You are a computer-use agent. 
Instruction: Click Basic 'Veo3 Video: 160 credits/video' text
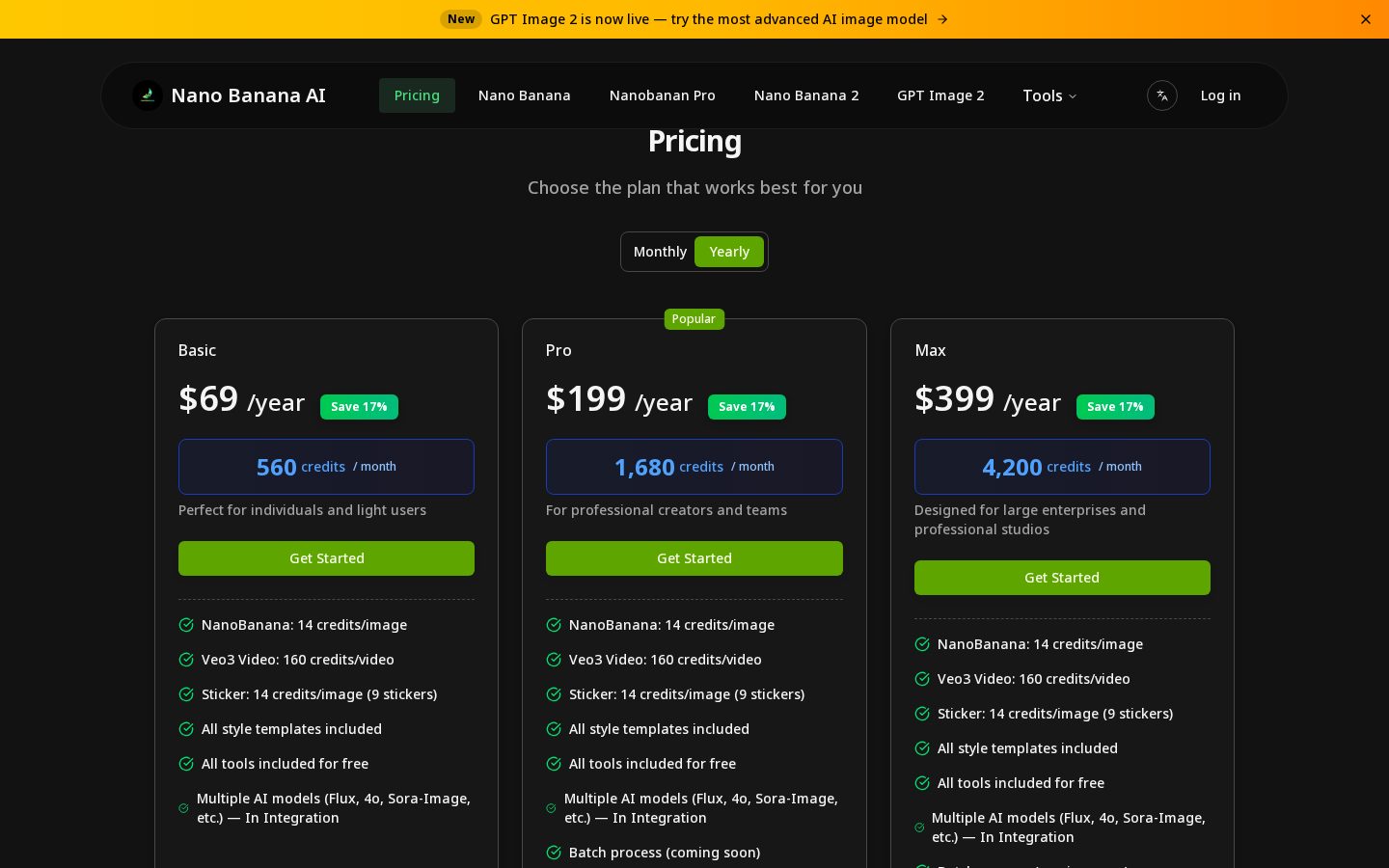tap(298, 660)
